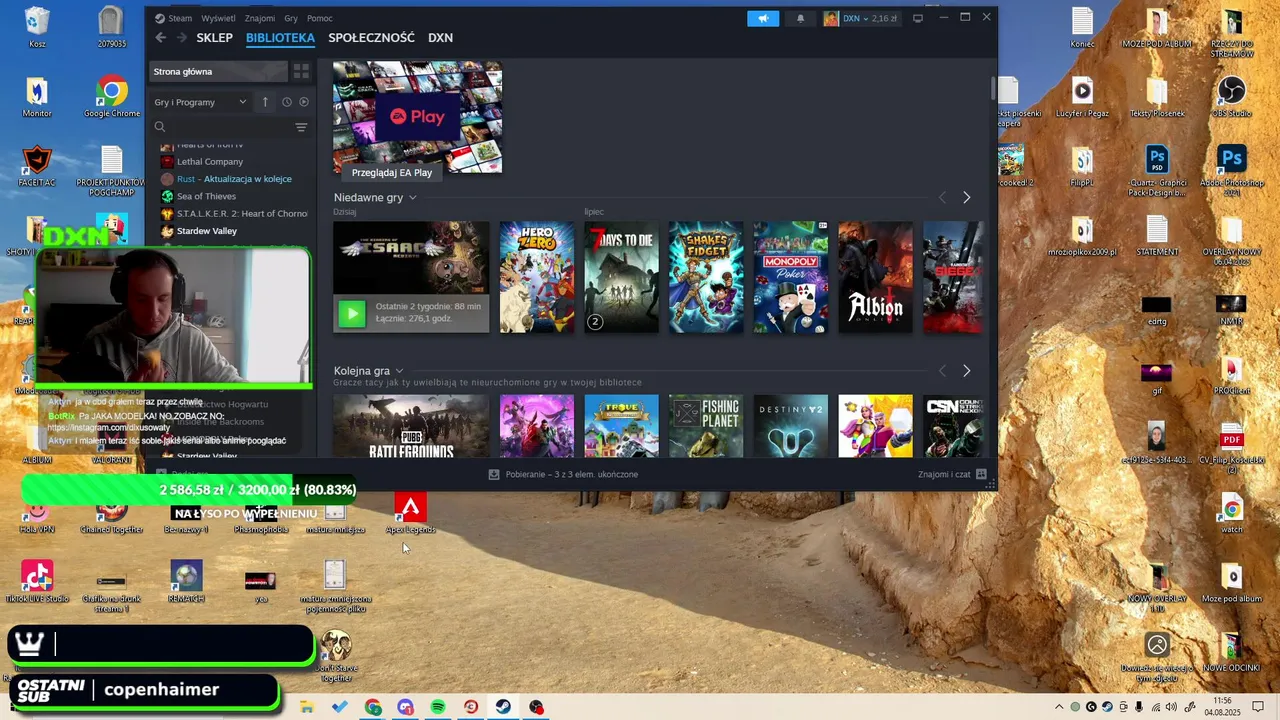This screenshot has width=1280, height=720.
Task: Switch to the BIBLIOTEKA tab
Action: click(280, 38)
